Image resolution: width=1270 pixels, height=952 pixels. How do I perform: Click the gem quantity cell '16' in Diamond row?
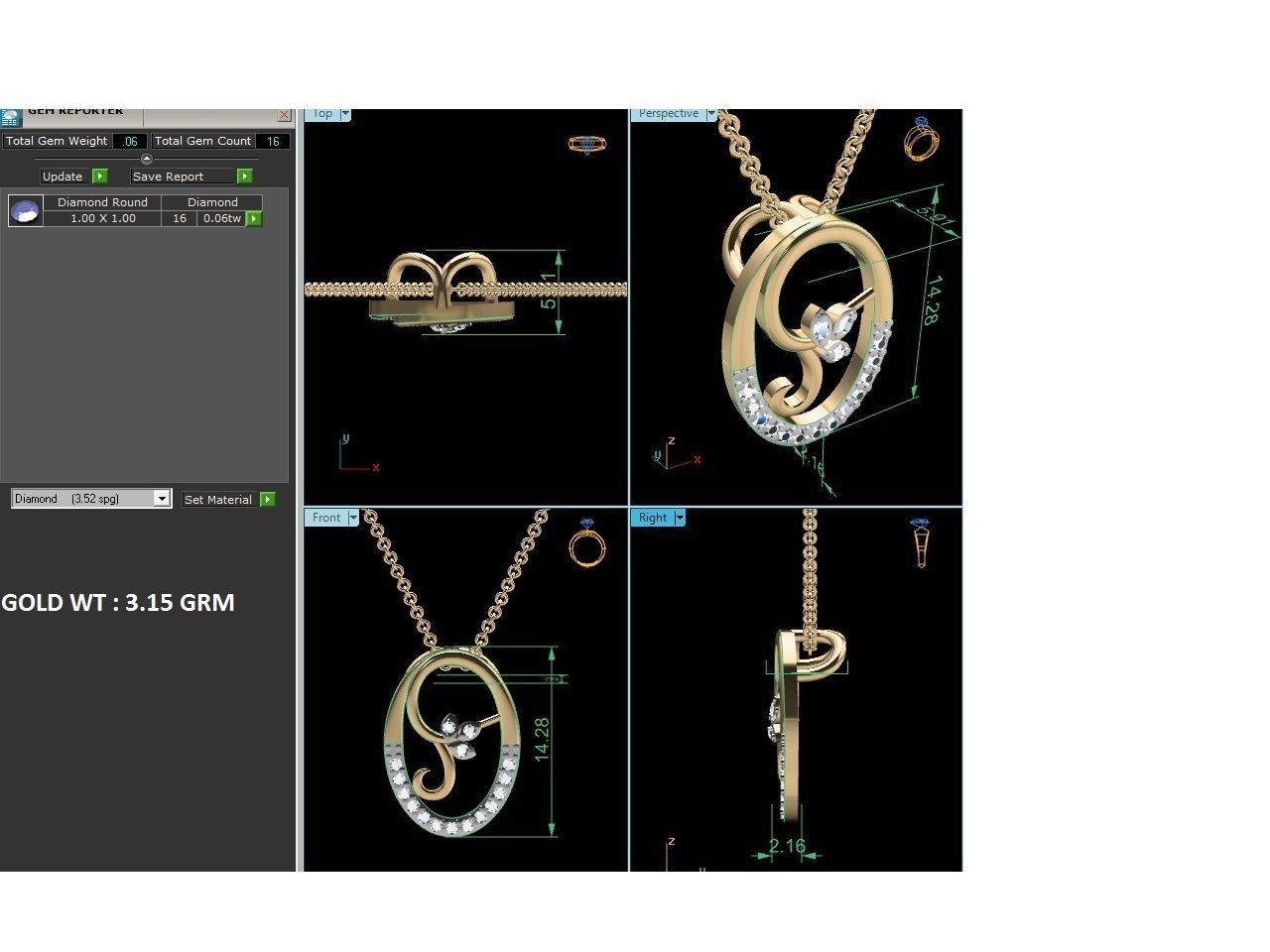(179, 218)
